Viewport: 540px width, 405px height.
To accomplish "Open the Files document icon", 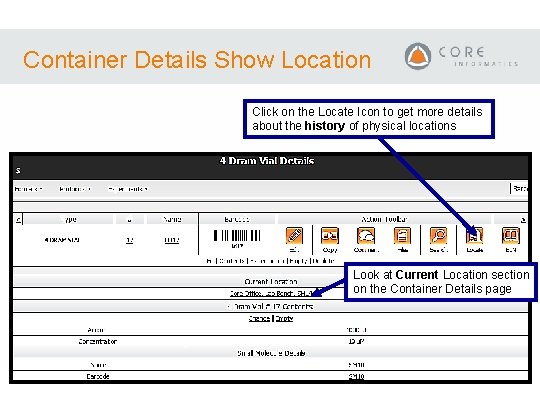I will tap(402, 236).
